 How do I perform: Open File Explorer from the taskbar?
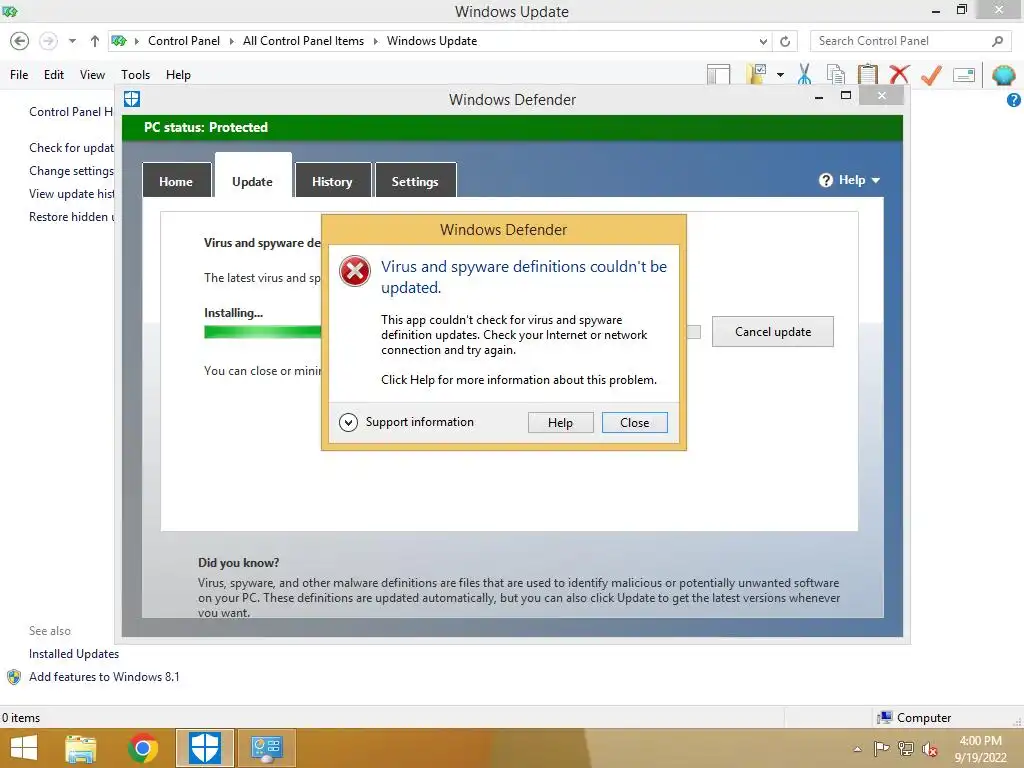pyautogui.click(x=81, y=748)
